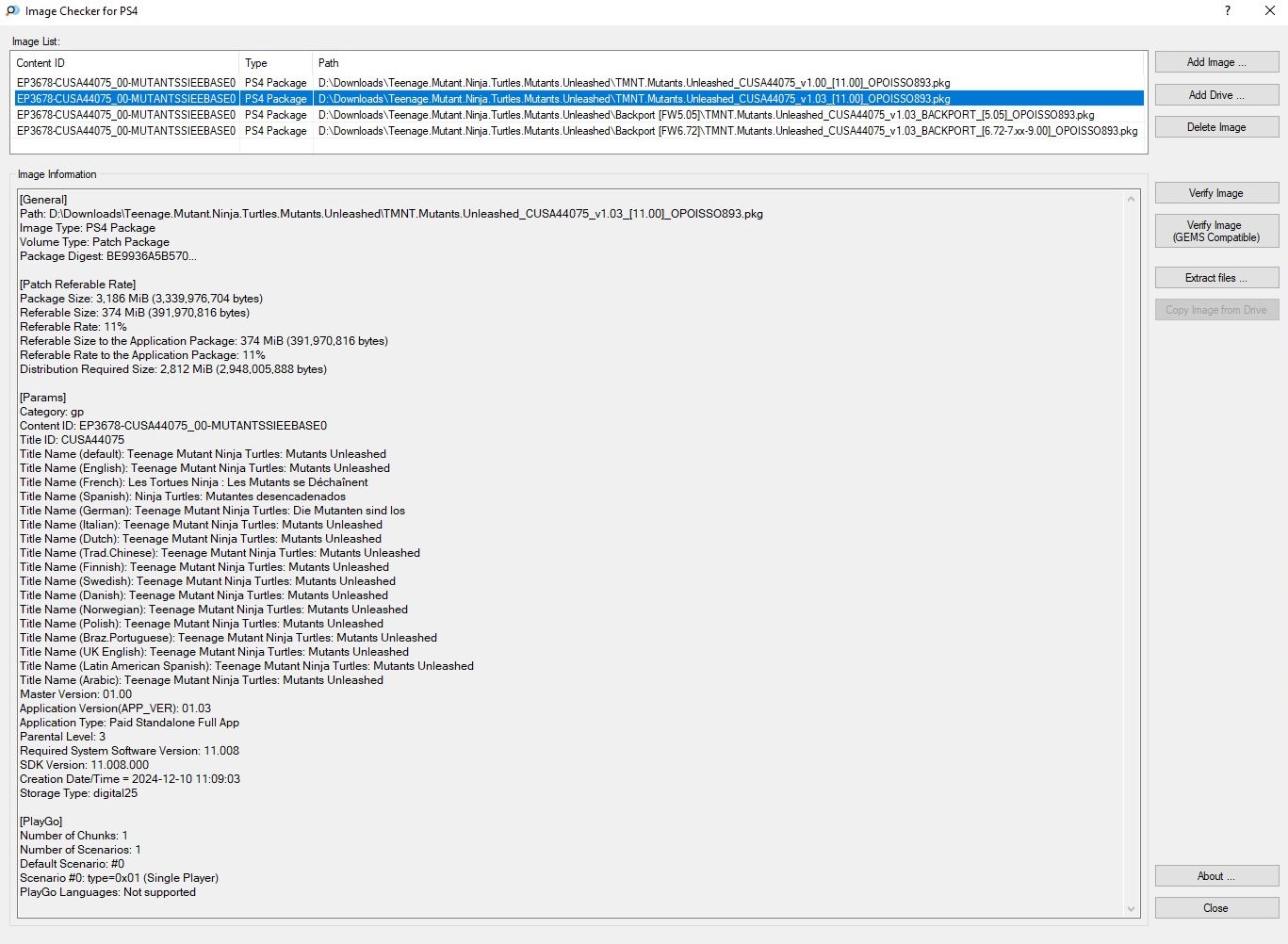Click the Verify Image button
The width and height of the screenshot is (1288, 944).
1216,193
